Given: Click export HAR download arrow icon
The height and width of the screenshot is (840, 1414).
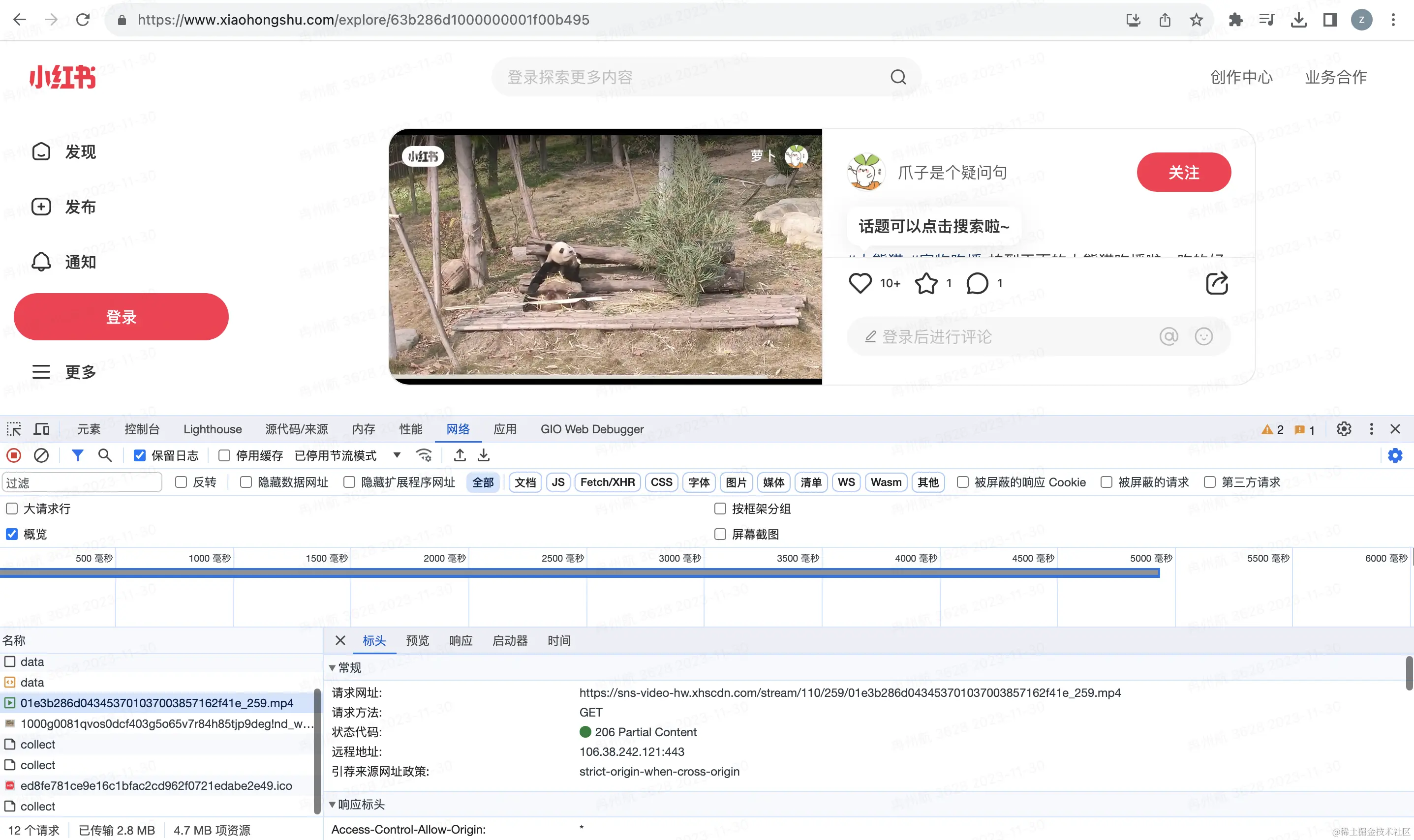Looking at the screenshot, I should [484, 455].
